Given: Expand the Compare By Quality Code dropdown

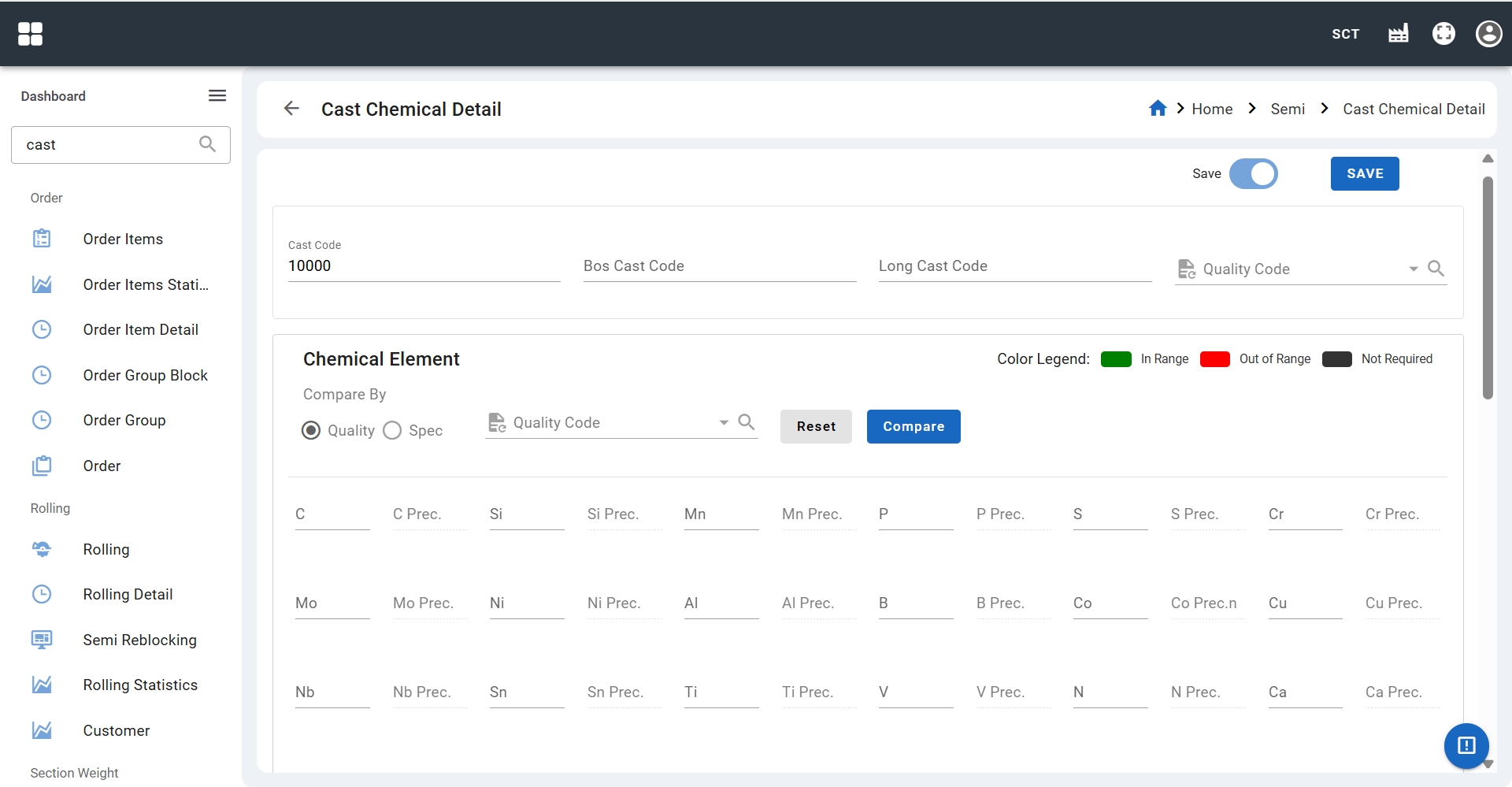Looking at the screenshot, I should click(724, 423).
